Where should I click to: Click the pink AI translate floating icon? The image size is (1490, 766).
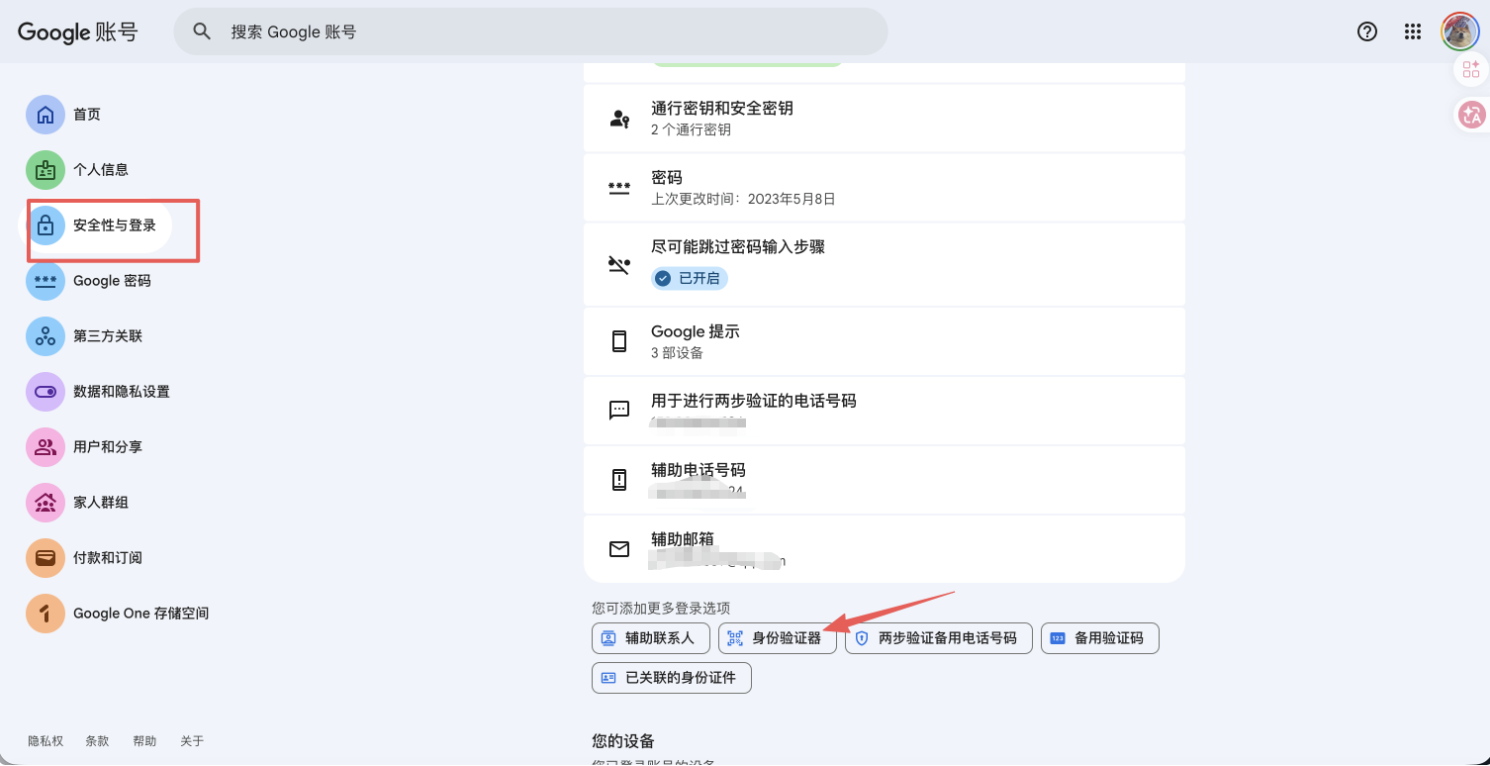pos(1471,115)
